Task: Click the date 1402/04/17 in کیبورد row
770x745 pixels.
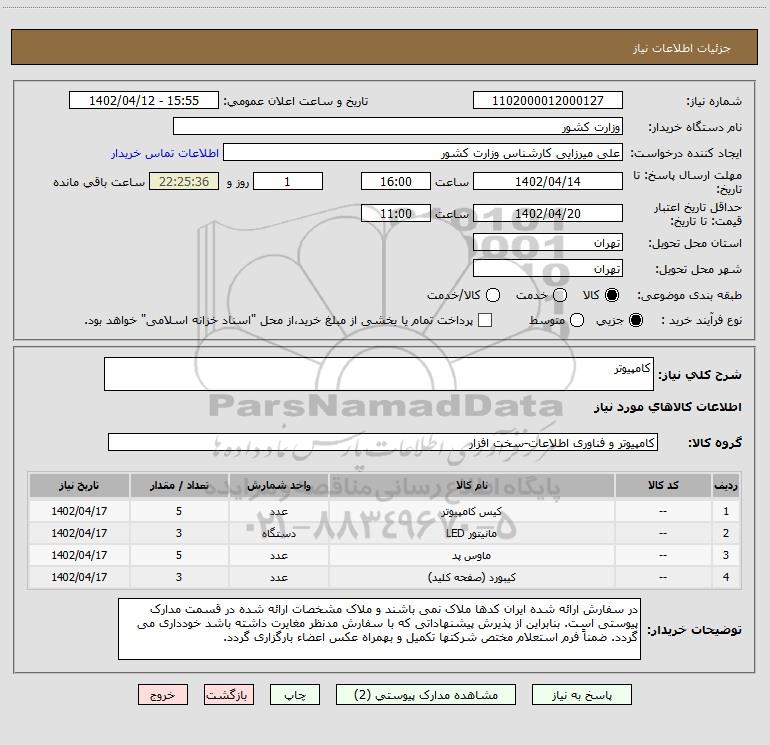Action: click(x=79, y=577)
